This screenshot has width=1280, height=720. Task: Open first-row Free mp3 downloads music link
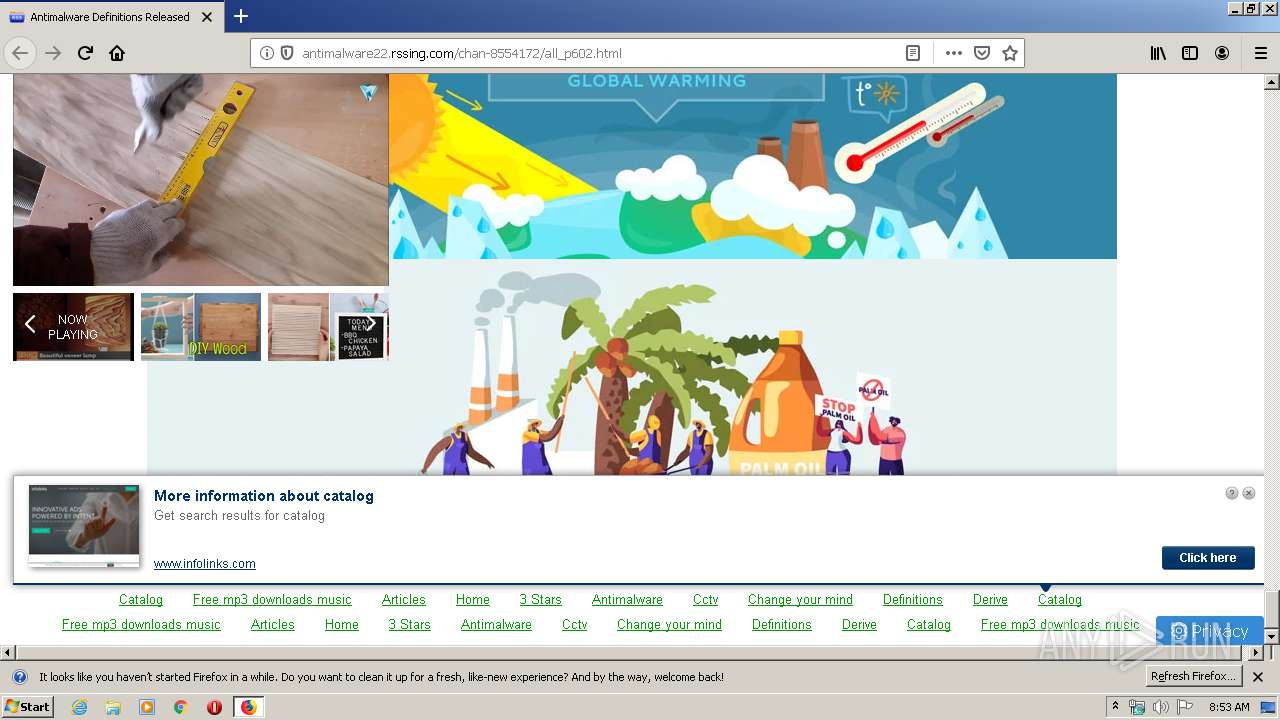272,600
